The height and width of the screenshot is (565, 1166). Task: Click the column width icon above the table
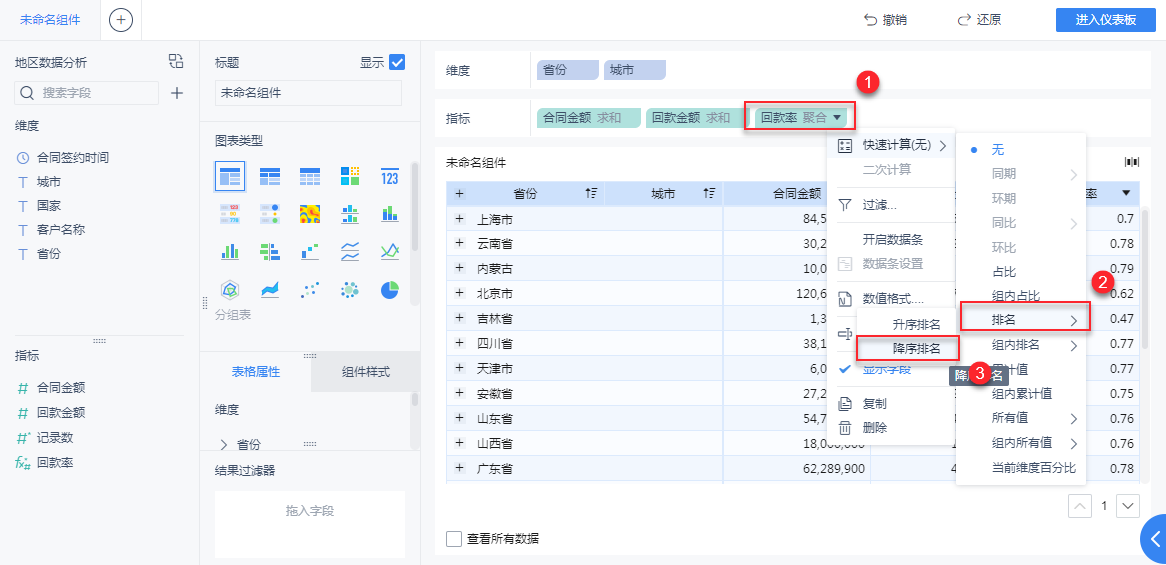(x=1132, y=162)
